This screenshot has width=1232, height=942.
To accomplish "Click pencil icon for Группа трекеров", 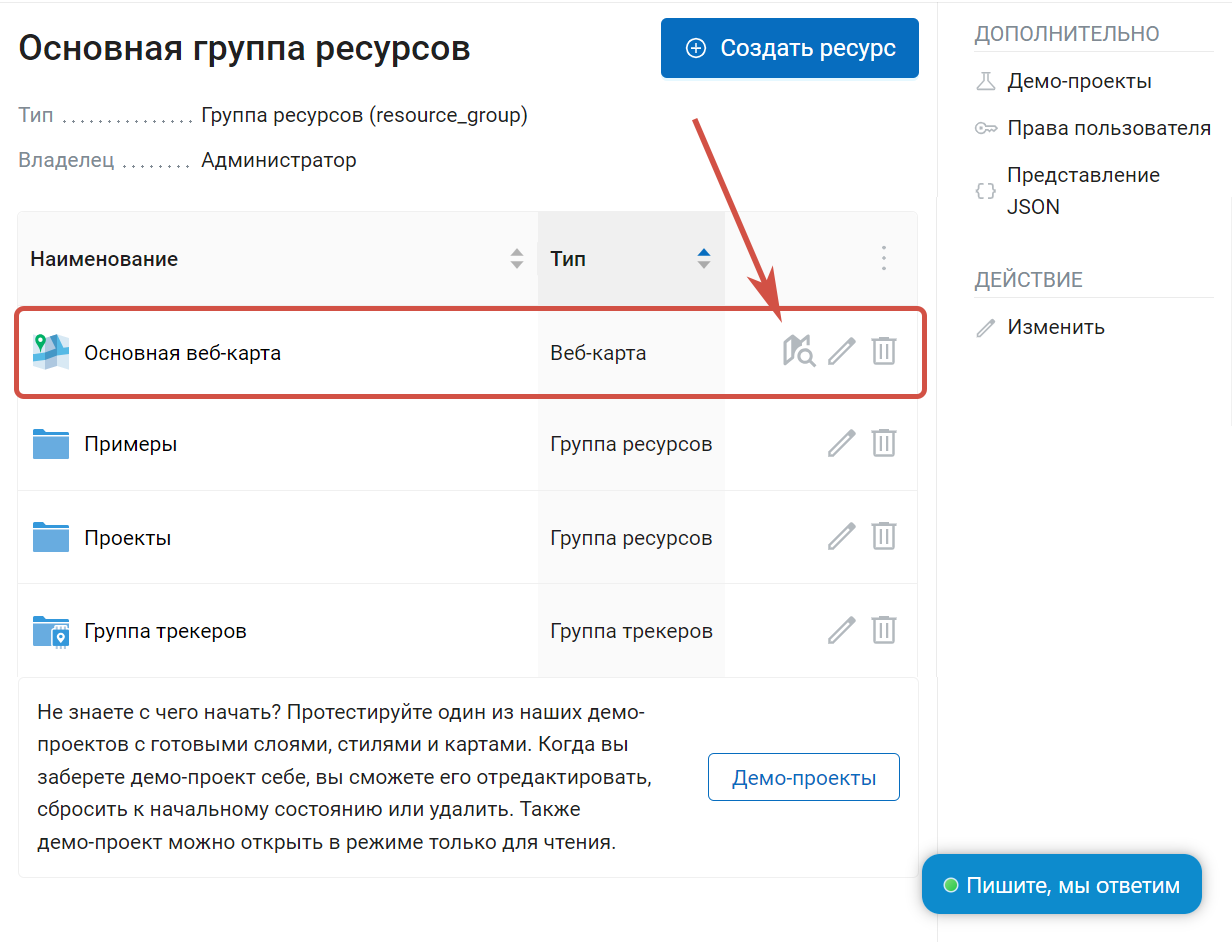I will coord(842,630).
